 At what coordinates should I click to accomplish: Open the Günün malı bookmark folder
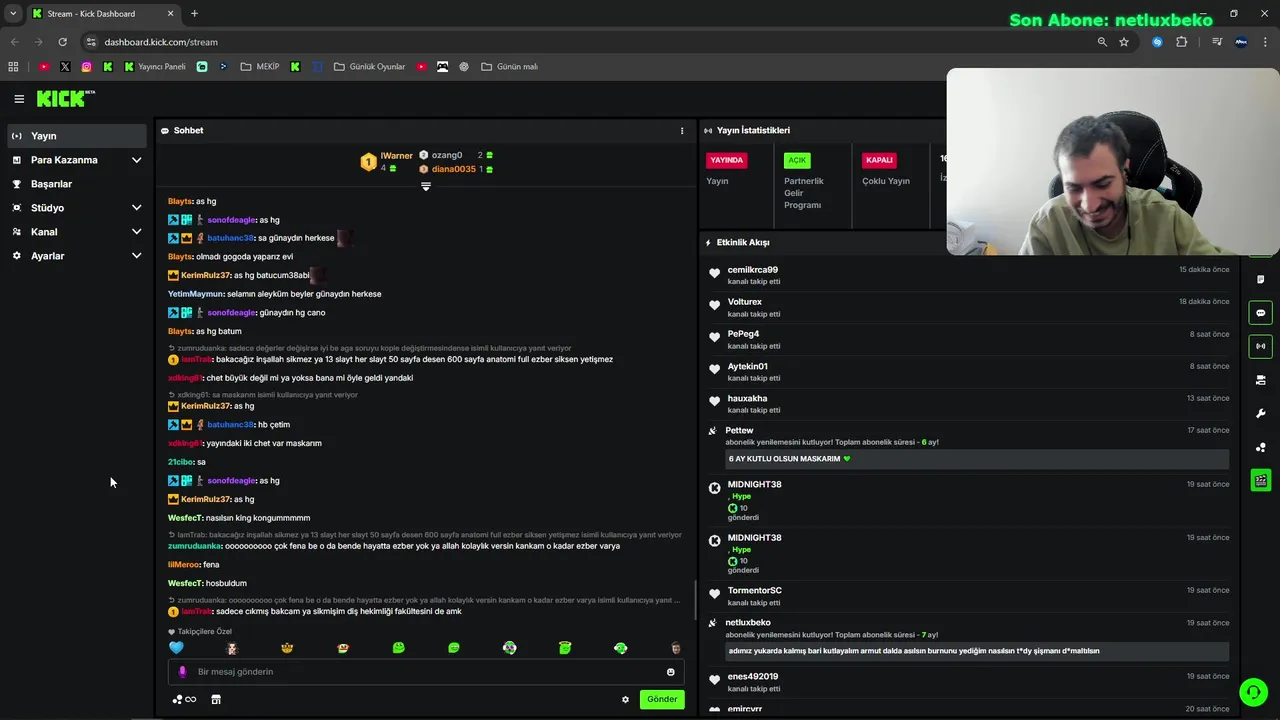coord(510,67)
